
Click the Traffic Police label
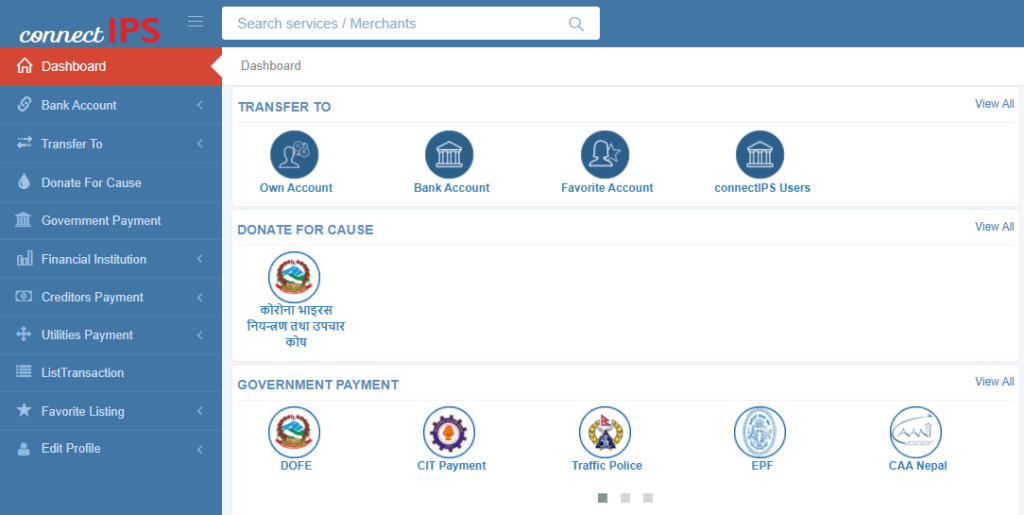coord(607,466)
